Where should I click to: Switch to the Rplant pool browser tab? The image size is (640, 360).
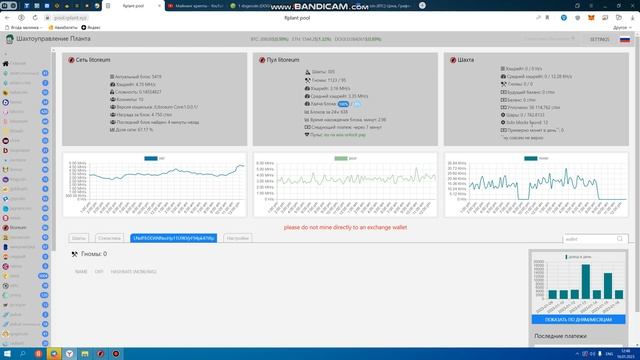click(x=133, y=6)
